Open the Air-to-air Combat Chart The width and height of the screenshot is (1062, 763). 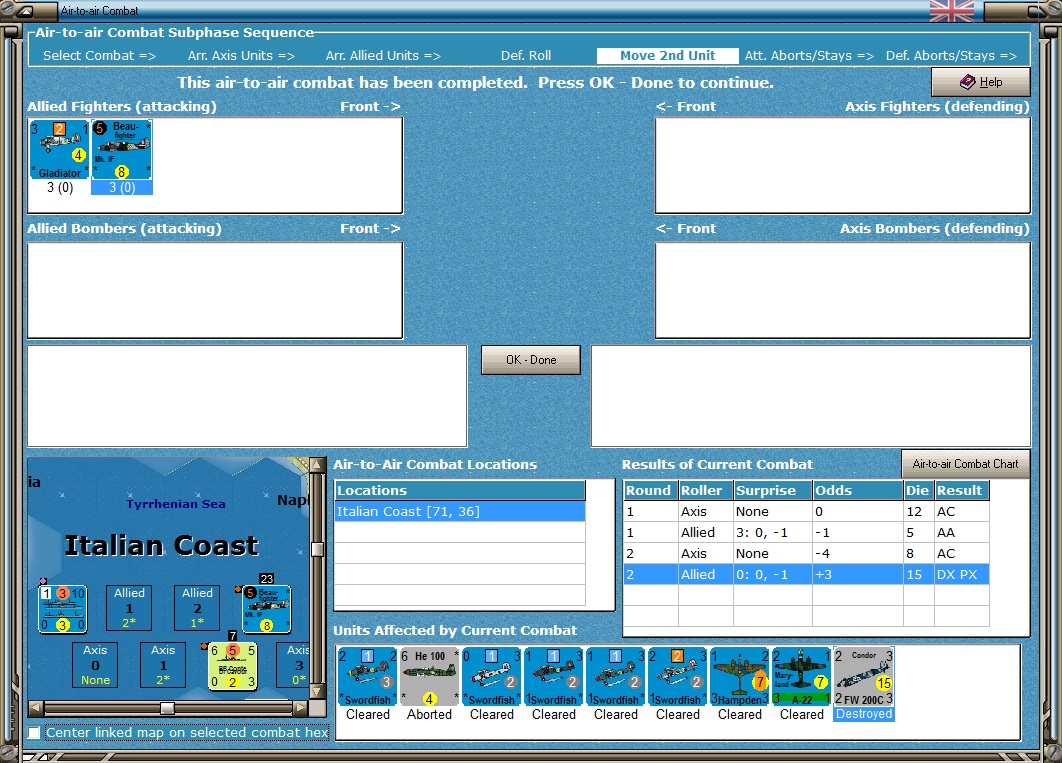pyautogui.click(x=965, y=464)
